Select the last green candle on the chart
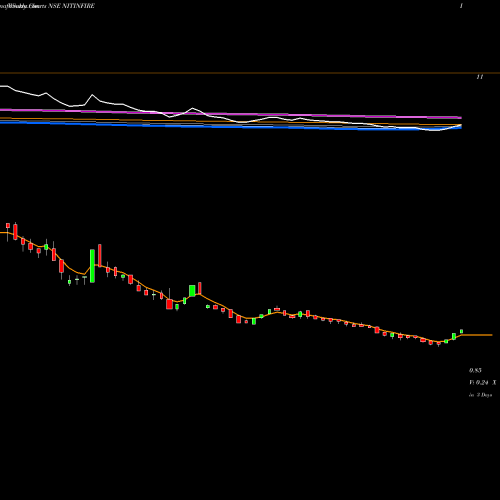The width and height of the screenshot is (500, 500). (462, 331)
